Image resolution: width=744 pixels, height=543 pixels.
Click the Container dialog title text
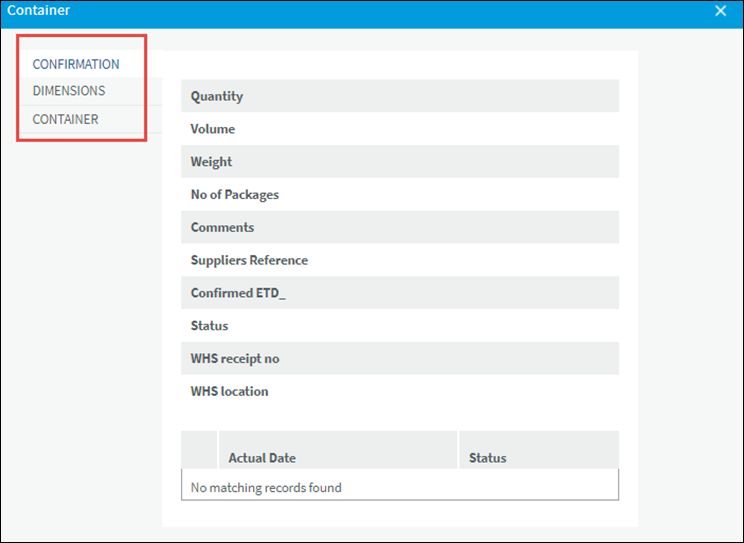pos(38,10)
